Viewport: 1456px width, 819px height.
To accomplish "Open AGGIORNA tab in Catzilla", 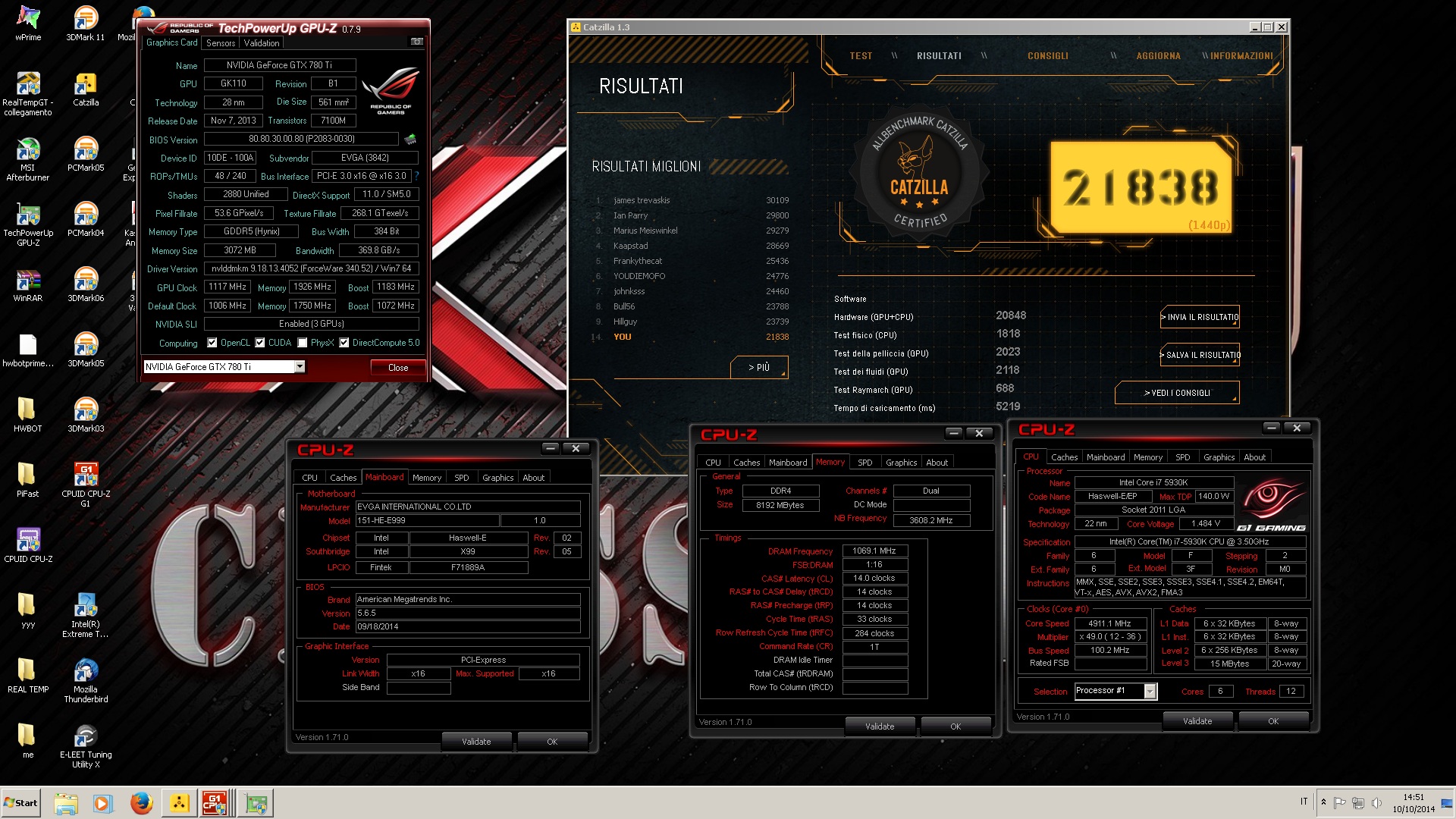I will [x=1158, y=56].
